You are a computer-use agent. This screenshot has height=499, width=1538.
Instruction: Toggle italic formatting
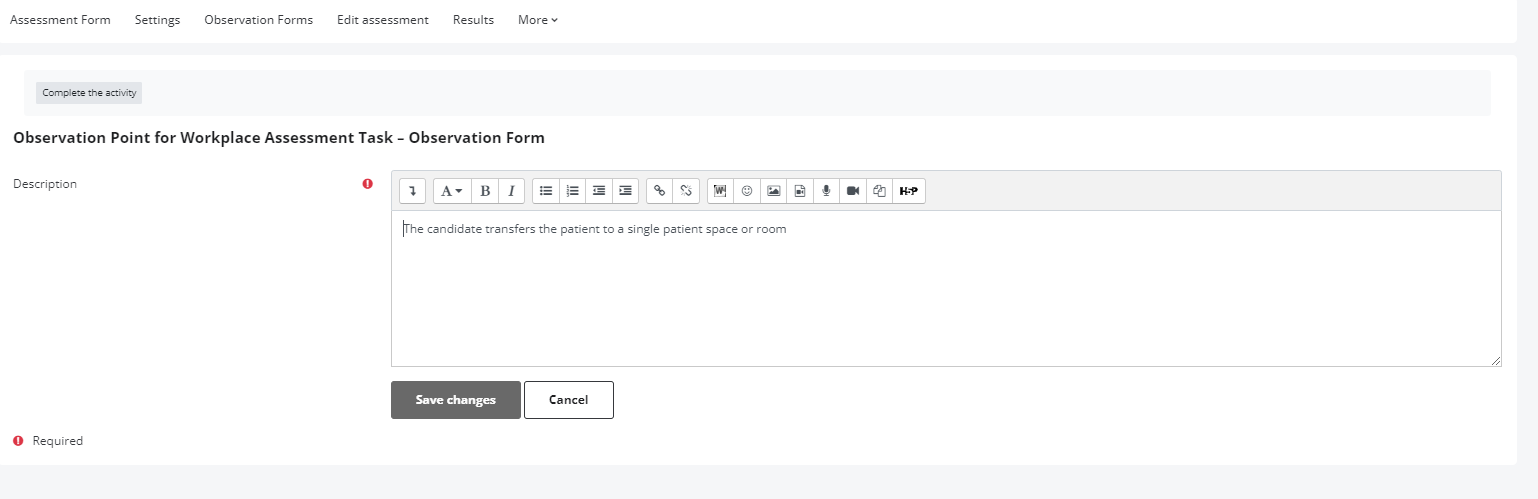(511, 191)
